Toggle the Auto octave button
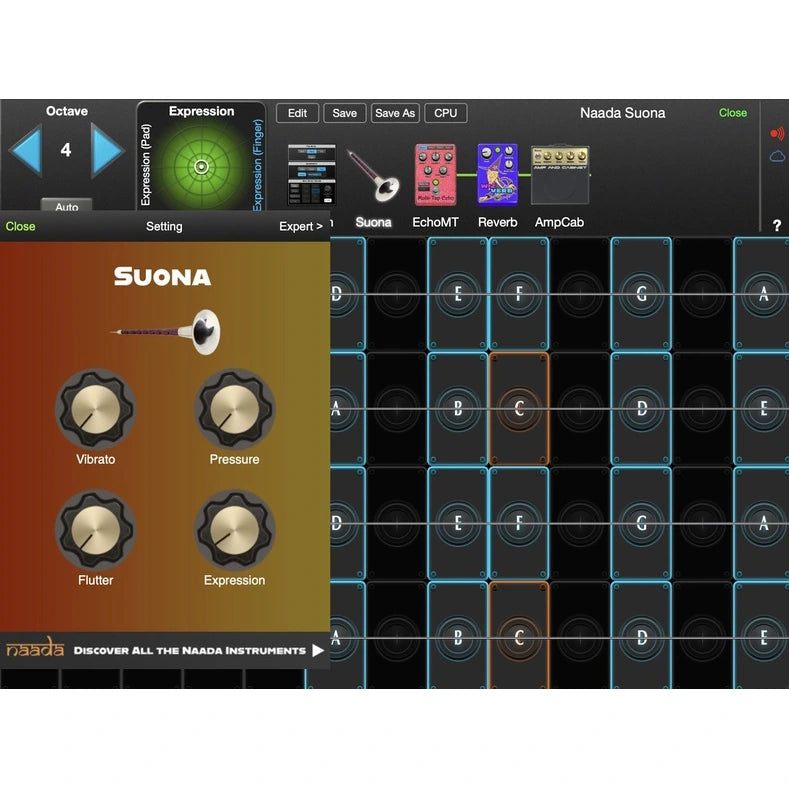Screen dimensions: 789x789 click(66, 205)
